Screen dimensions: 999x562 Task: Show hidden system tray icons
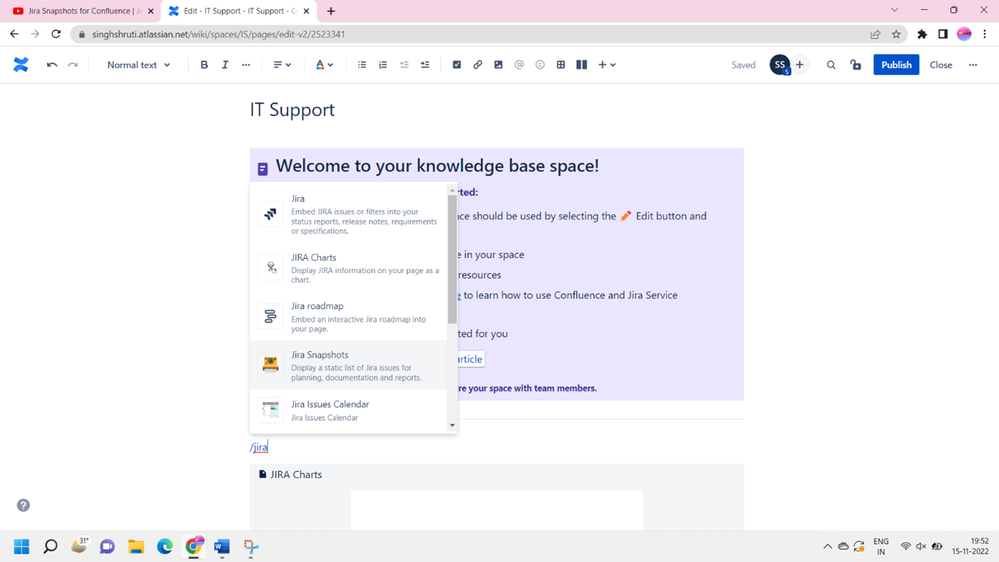[827, 546]
